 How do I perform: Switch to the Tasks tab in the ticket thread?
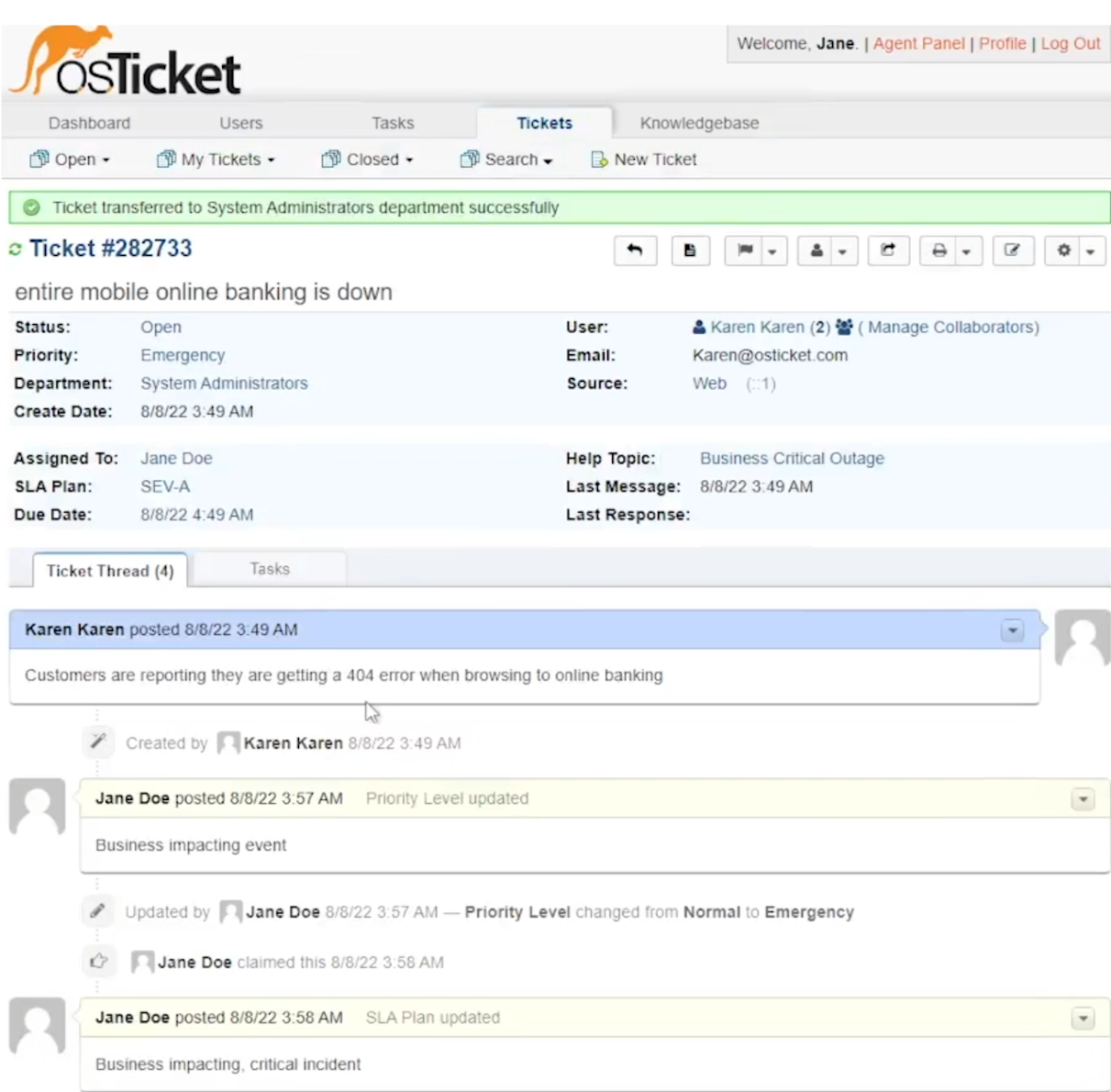click(x=269, y=569)
